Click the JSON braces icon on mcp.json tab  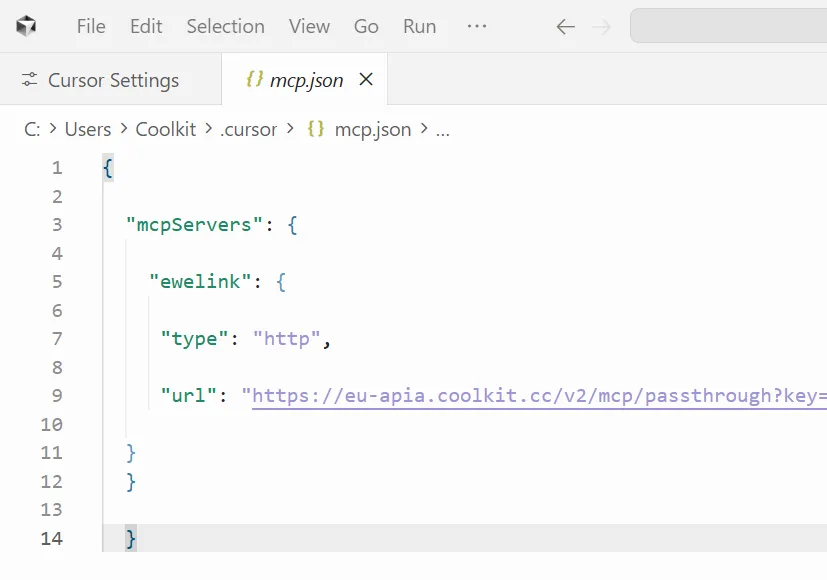(254, 80)
